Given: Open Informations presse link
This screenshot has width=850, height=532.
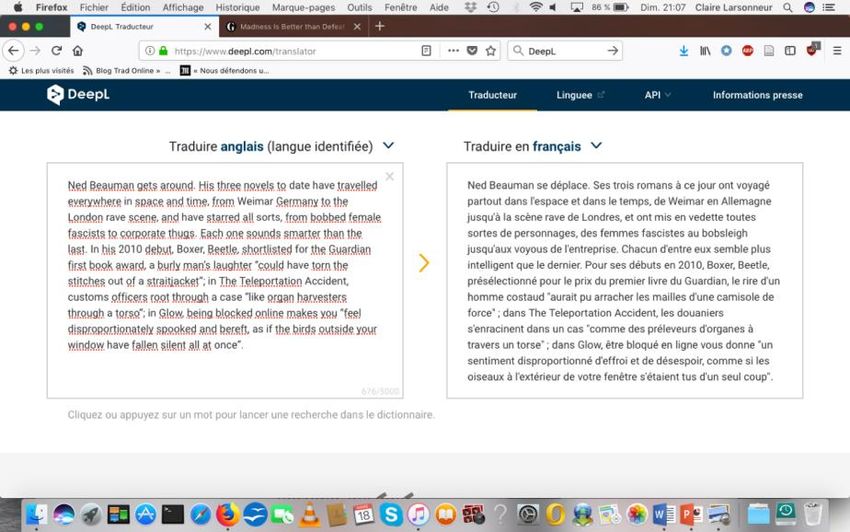Looking at the screenshot, I should 757,95.
